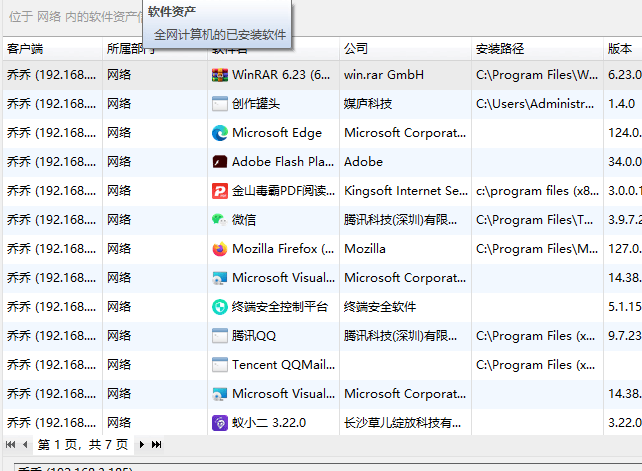Click the 腾讯QQ application icon
This screenshot has height=471, width=642.
(220, 336)
